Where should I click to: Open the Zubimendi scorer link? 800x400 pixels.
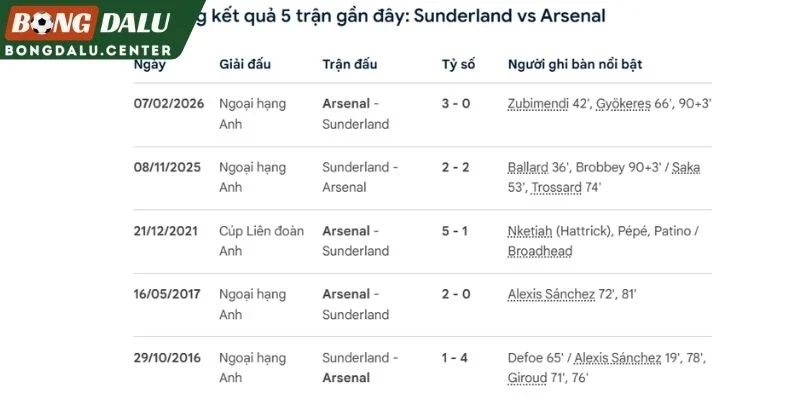[538, 104]
